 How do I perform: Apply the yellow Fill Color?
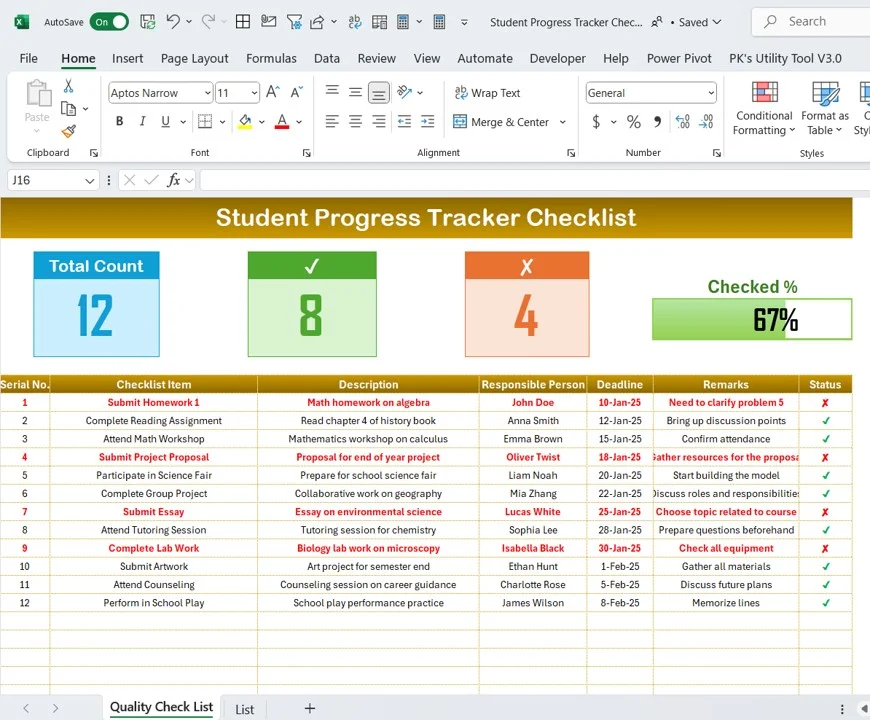click(x=245, y=121)
